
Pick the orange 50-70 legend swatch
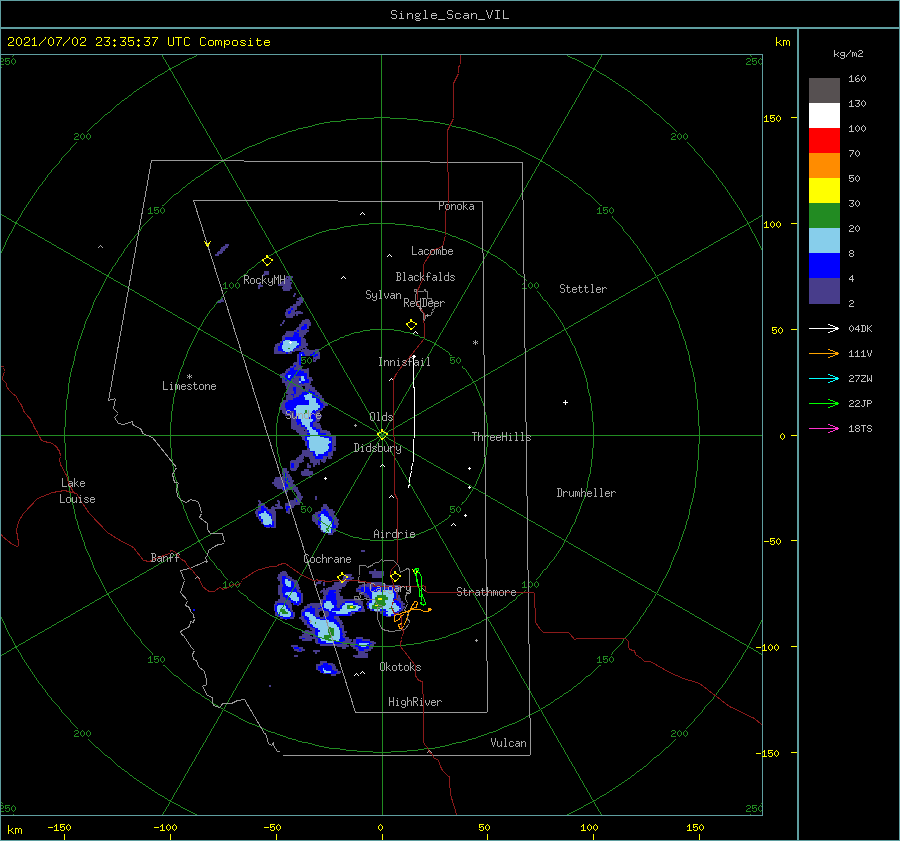[824, 166]
